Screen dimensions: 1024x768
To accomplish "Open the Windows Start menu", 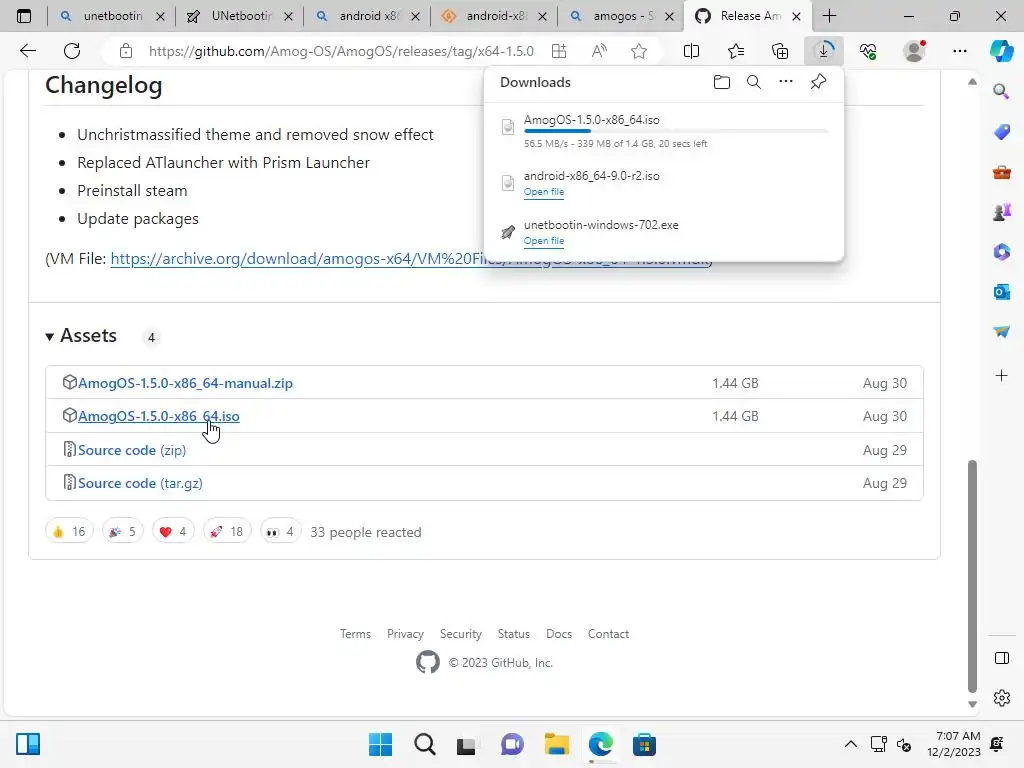I will coord(380,744).
